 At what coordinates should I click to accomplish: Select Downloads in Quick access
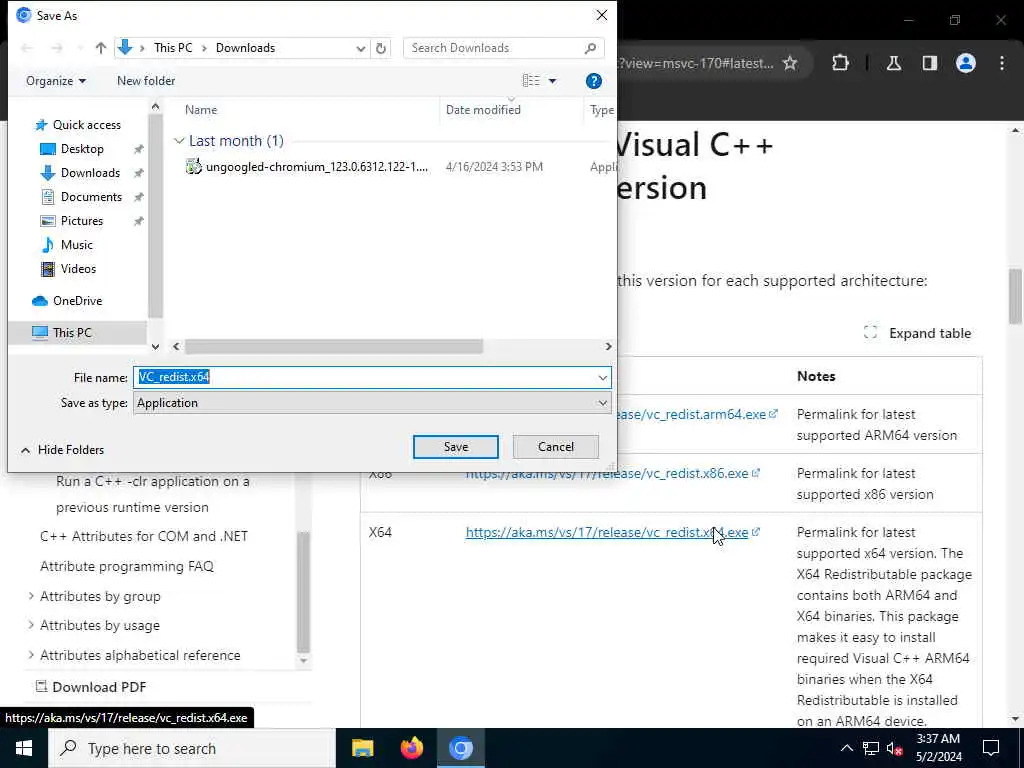click(x=90, y=173)
